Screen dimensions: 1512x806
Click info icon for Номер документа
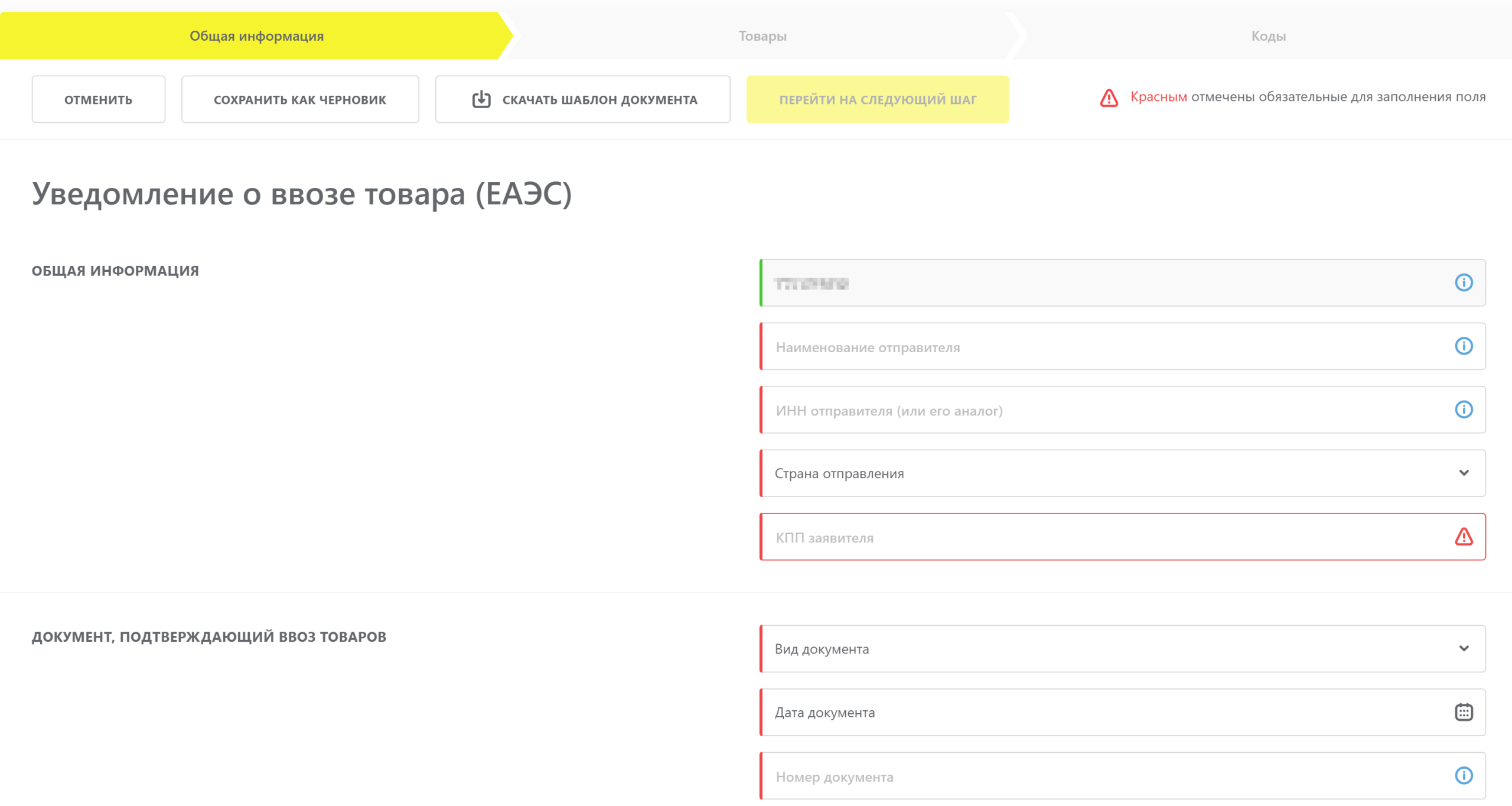pos(1463,775)
